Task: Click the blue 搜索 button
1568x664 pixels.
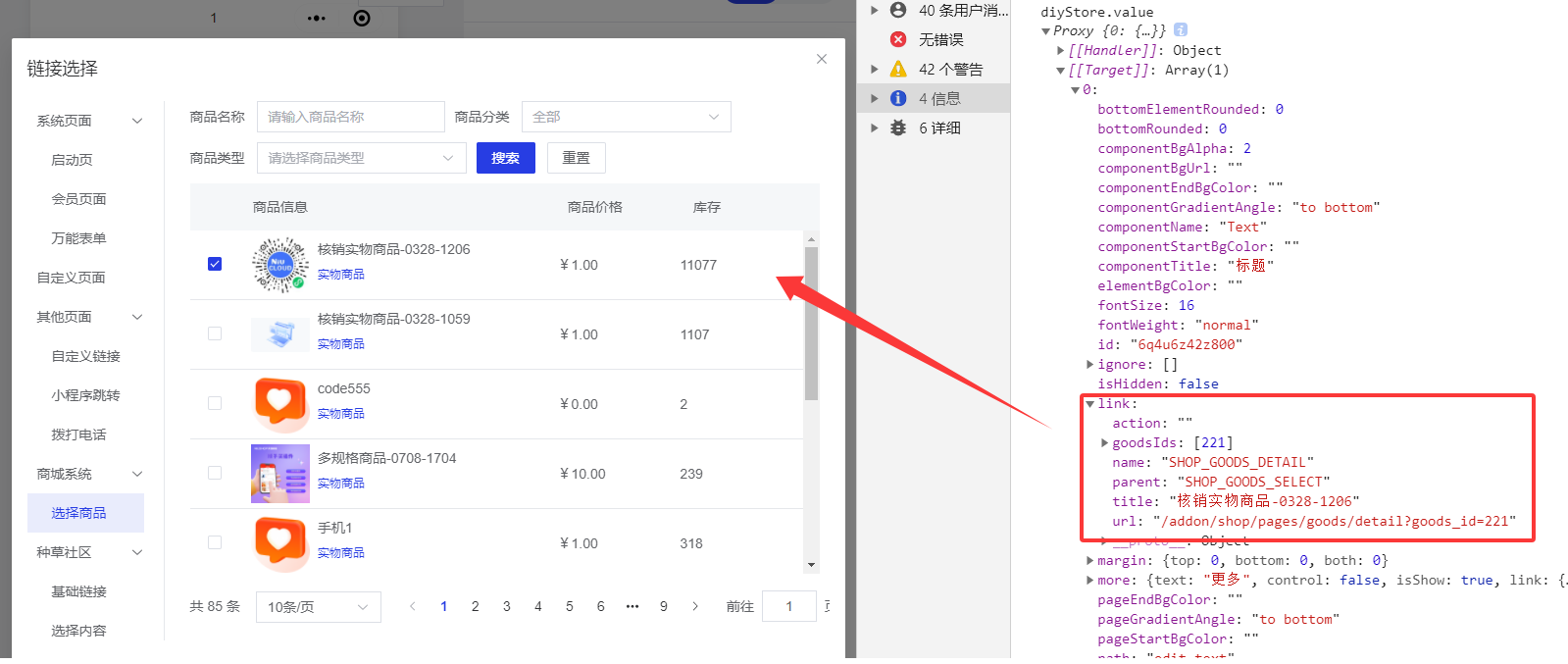Action: (505, 158)
